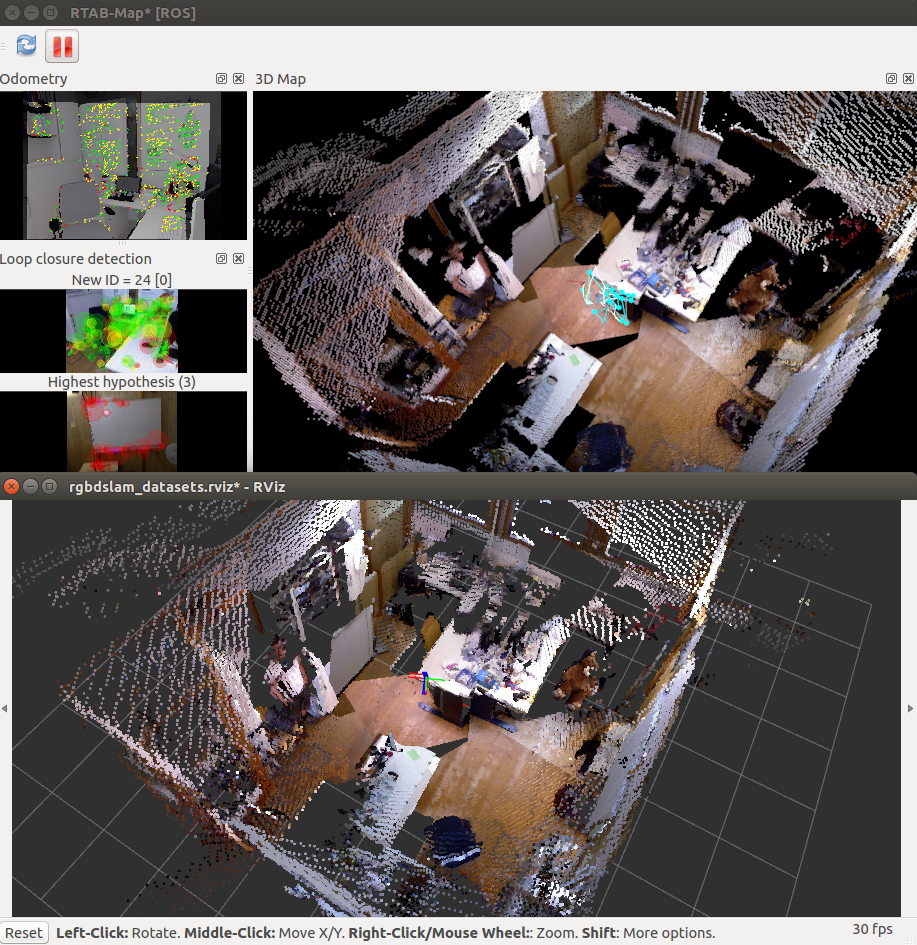Minimize the RViz window
Viewport: 917px width, 945px height.
point(31,486)
